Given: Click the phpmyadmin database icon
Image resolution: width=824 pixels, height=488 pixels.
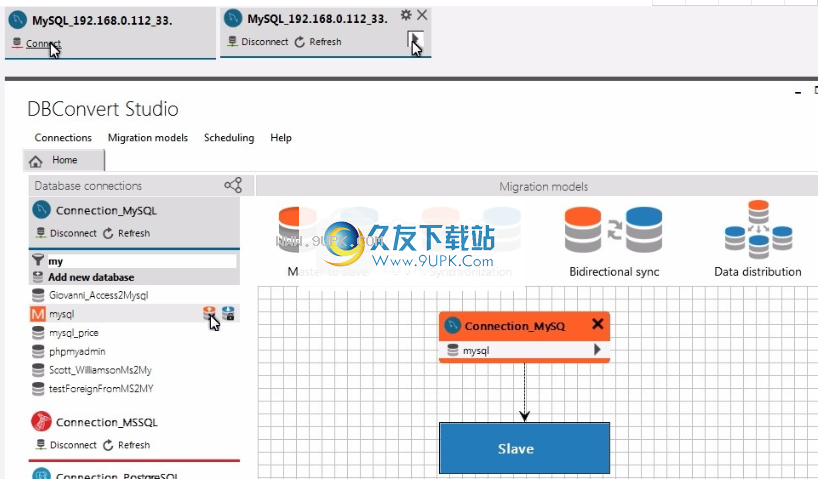Looking at the screenshot, I should pyautogui.click(x=38, y=351).
